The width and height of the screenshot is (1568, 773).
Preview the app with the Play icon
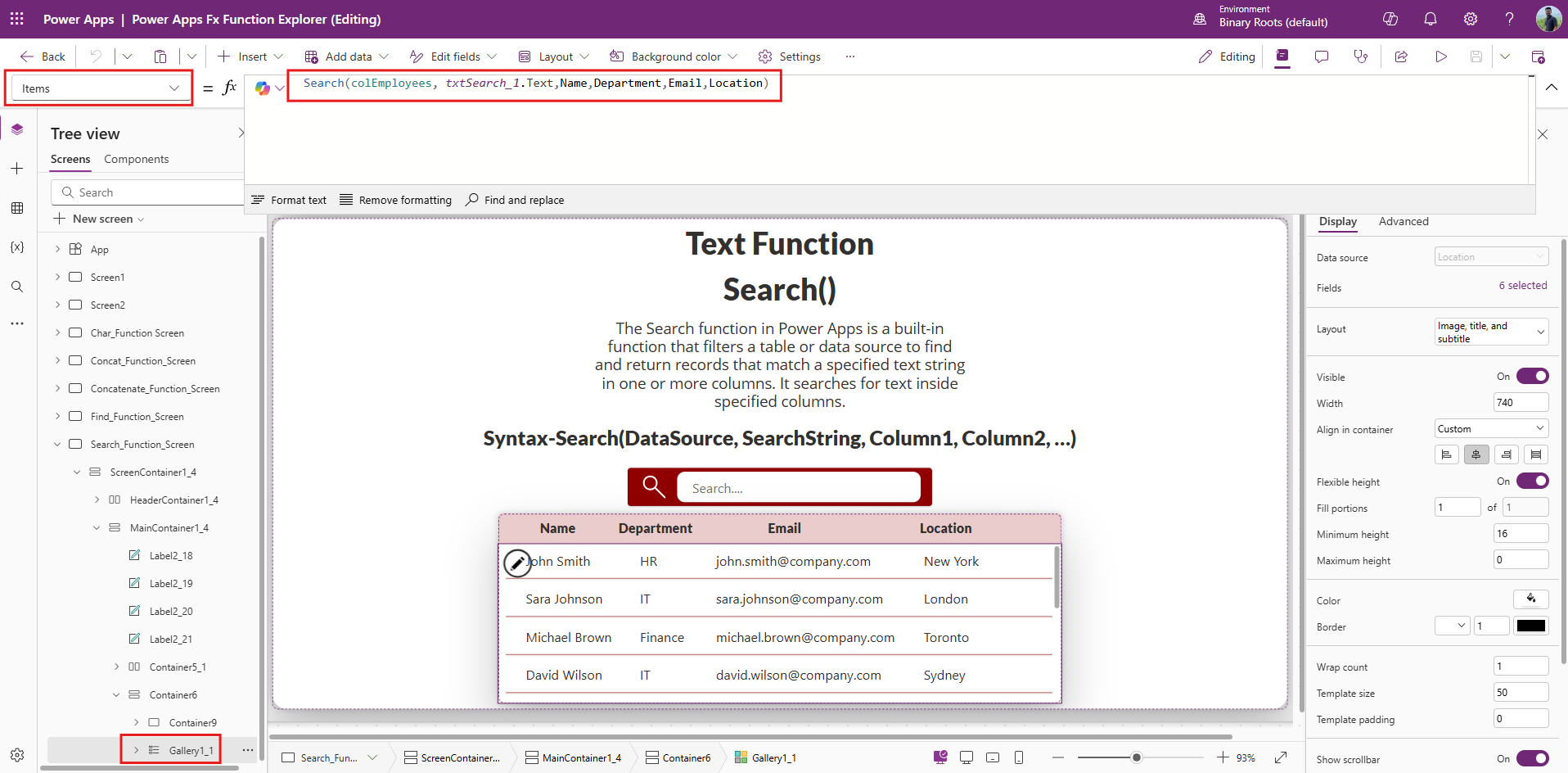(1441, 57)
